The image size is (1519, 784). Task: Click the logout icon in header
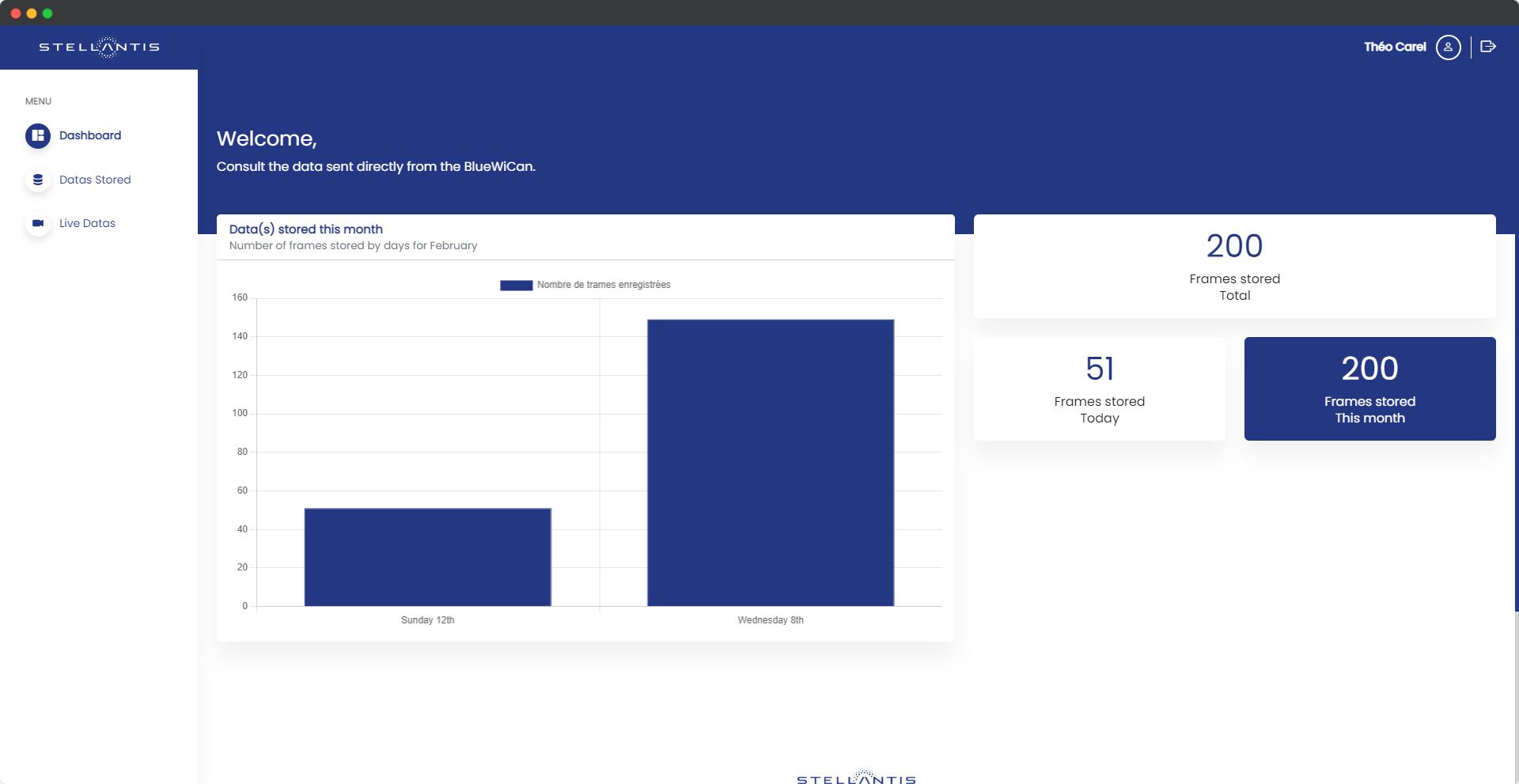pyautogui.click(x=1487, y=47)
